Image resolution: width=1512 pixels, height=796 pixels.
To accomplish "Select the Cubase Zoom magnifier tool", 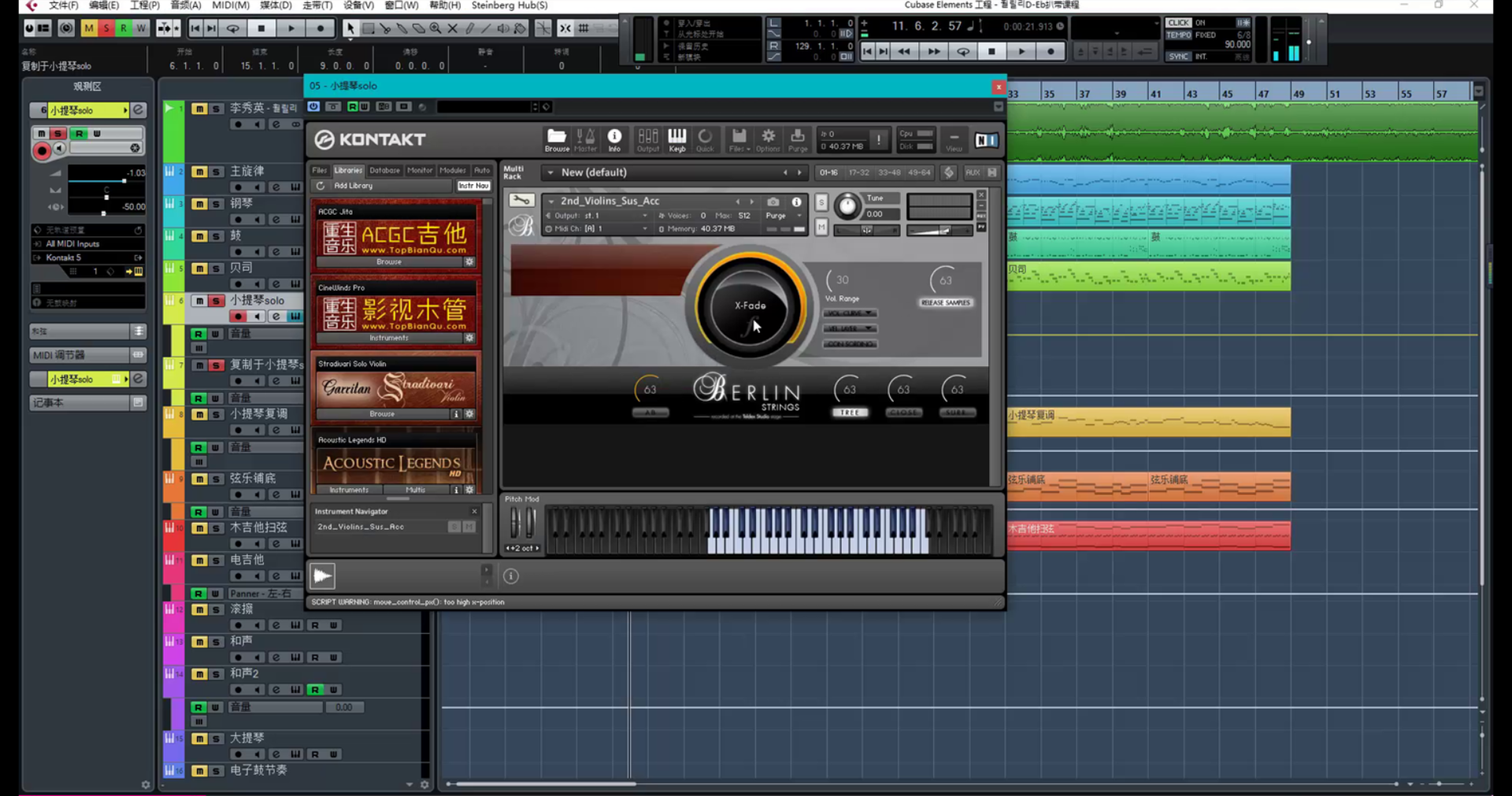I will pos(435,28).
